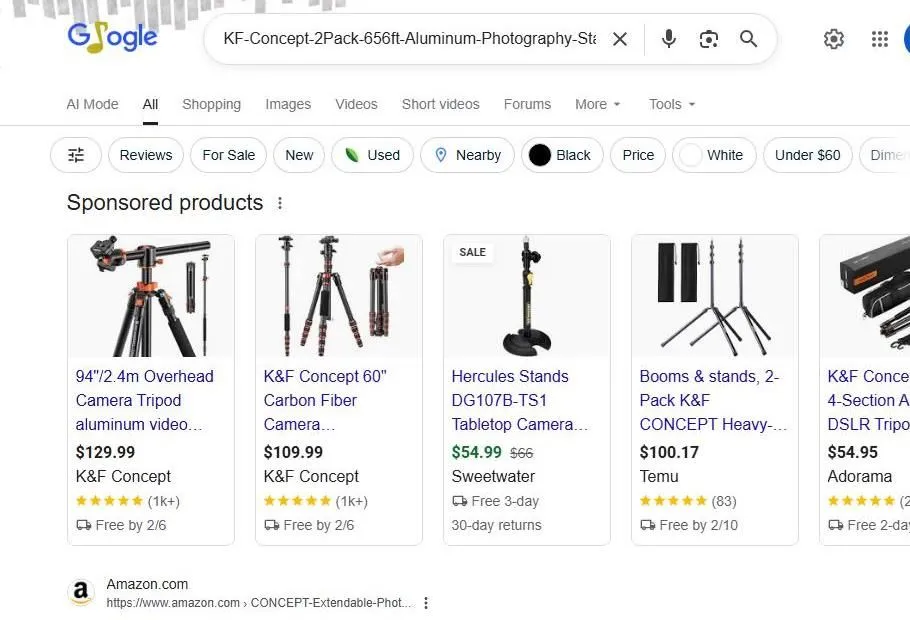The image size is (910, 620).
Task: Open Google Lens image search
Action: (x=708, y=39)
